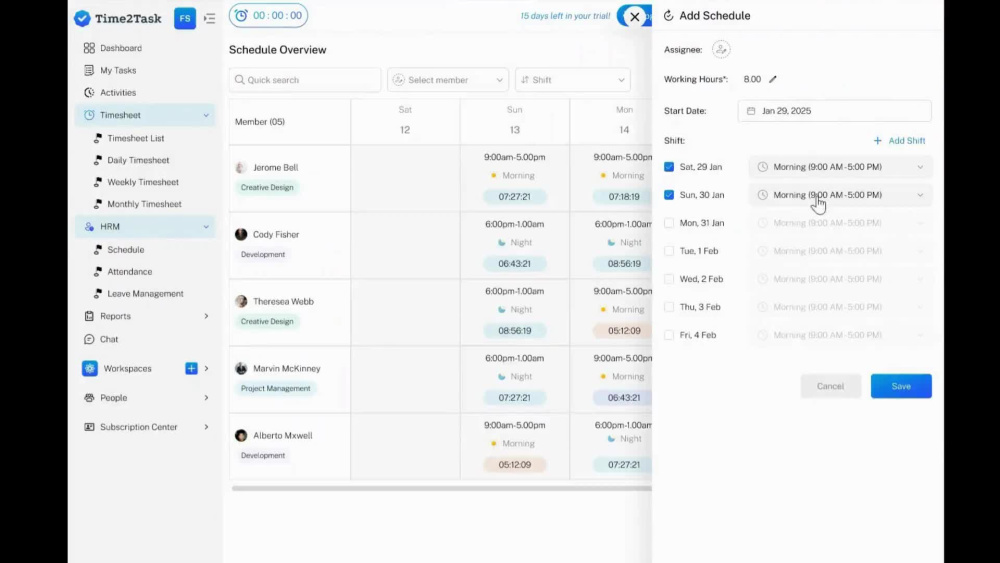Screen dimensions: 1000x563
Task: Check the Mon, 31 Jan checkbox
Action: (x=669, y=223)
